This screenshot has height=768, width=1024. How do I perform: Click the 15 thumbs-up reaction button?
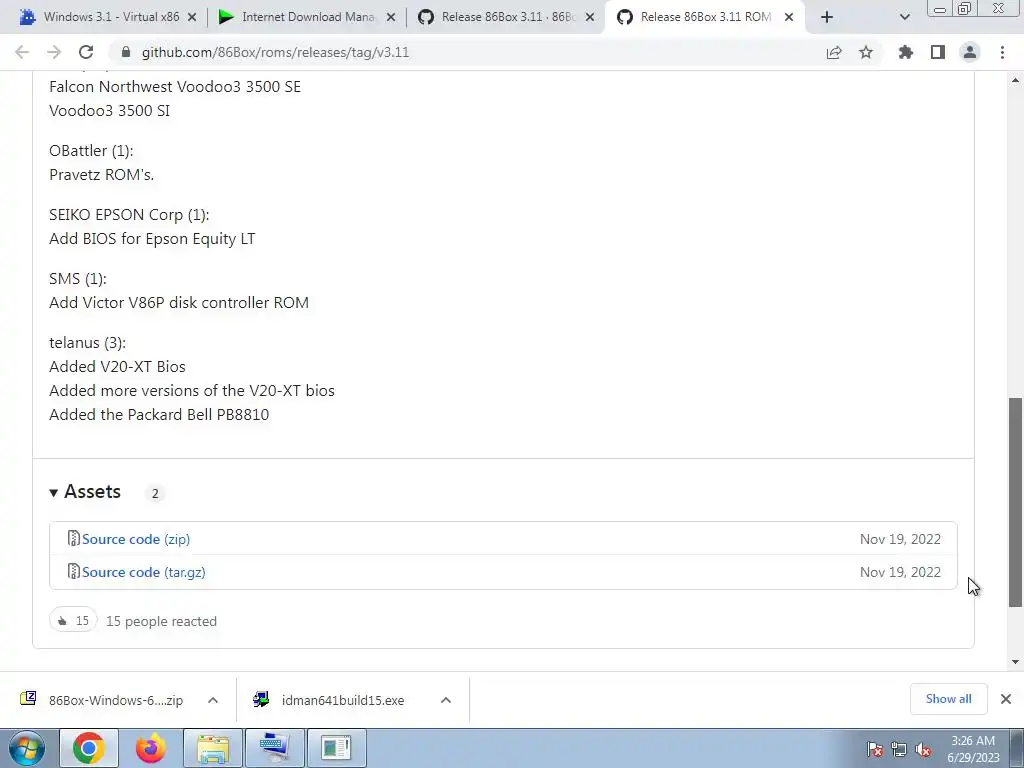73,620
